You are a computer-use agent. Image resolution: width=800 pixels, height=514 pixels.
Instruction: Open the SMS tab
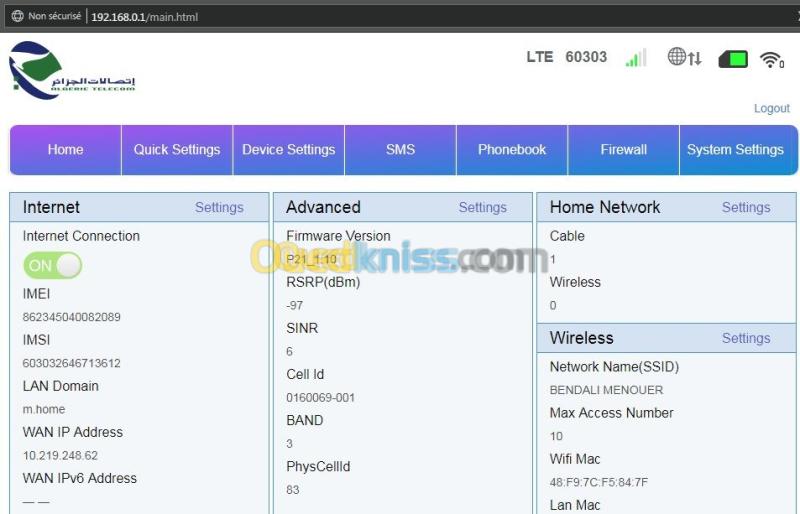401,150
